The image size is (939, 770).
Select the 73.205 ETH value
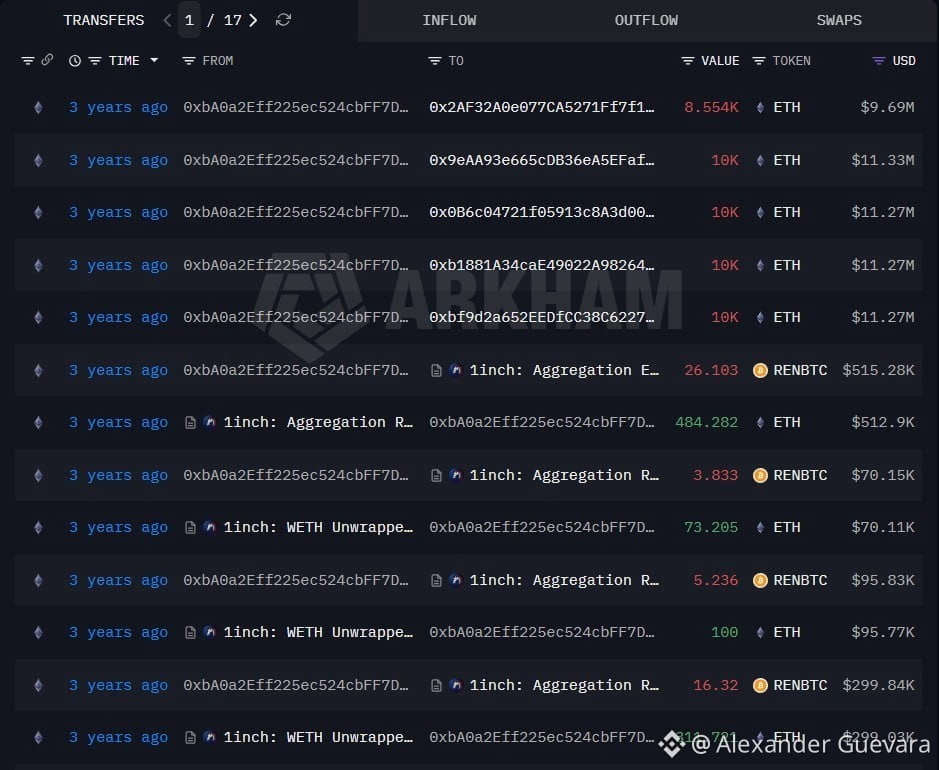[x=711, y=527]
